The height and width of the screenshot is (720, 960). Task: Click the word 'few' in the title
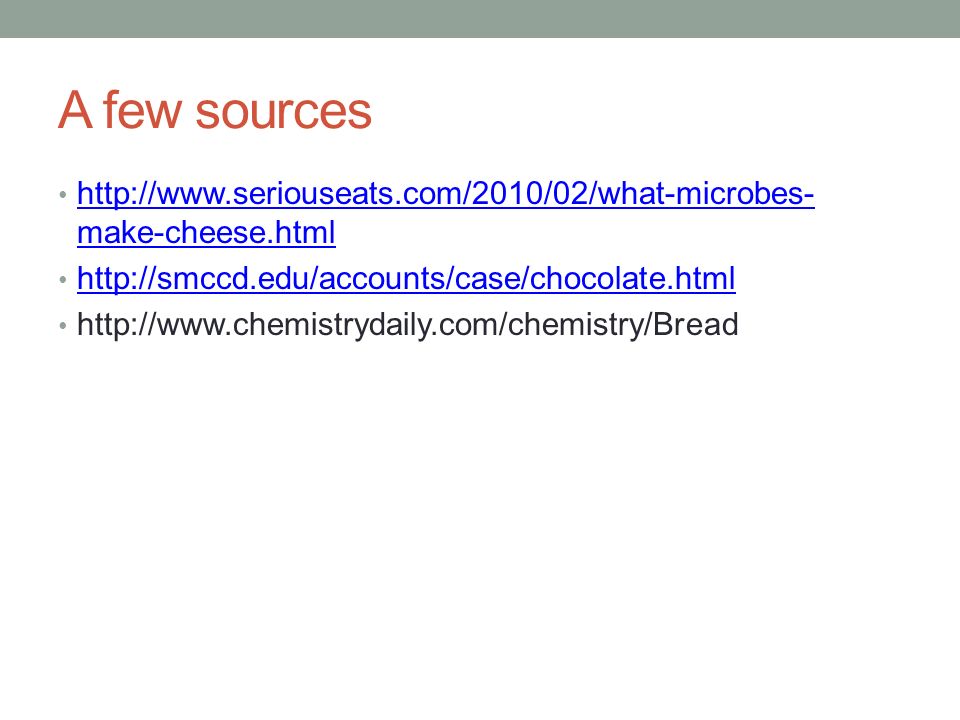pyautogui.click(x=142, y=110)
